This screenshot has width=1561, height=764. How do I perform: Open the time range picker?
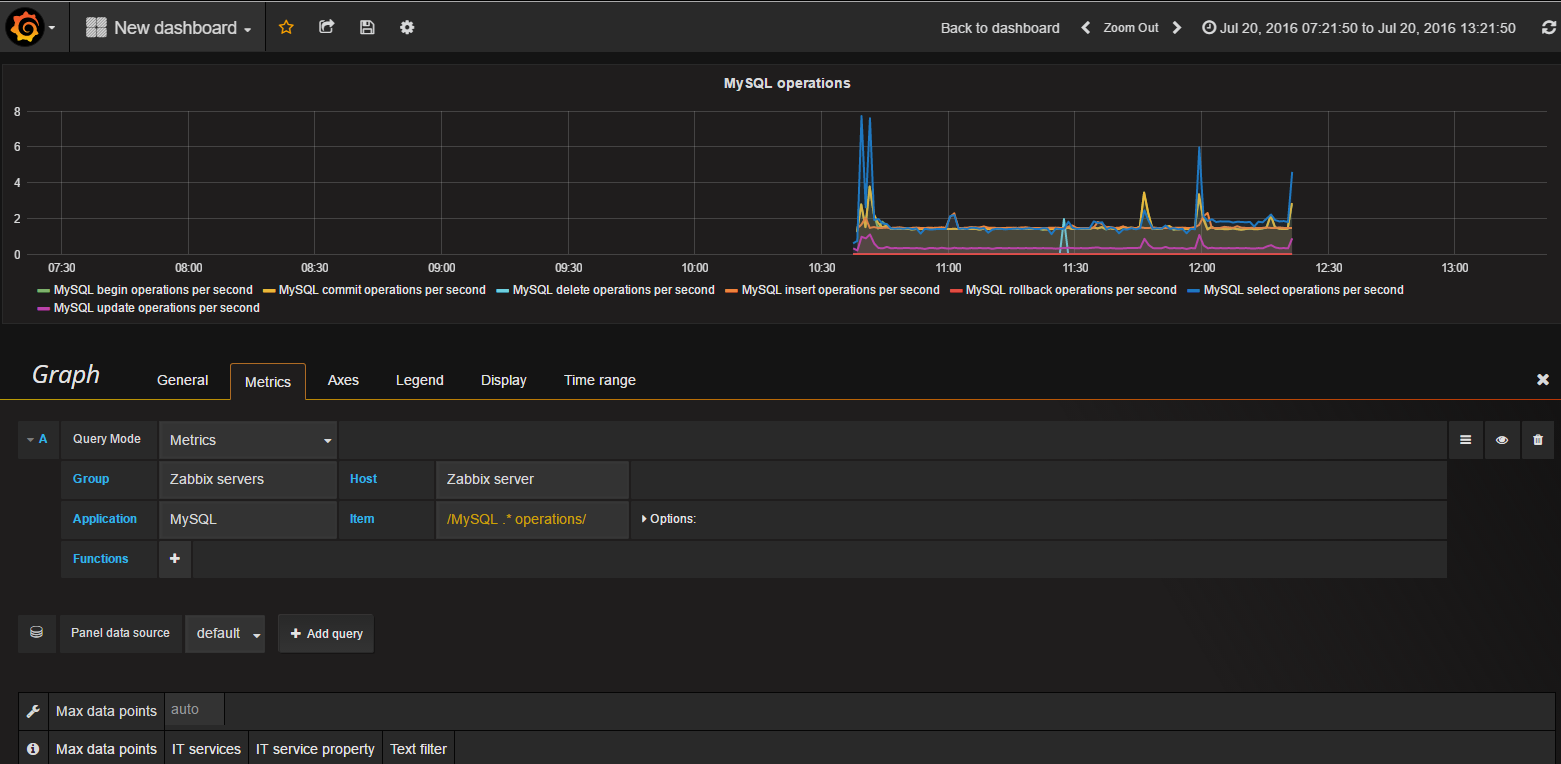pos(1359,28)
